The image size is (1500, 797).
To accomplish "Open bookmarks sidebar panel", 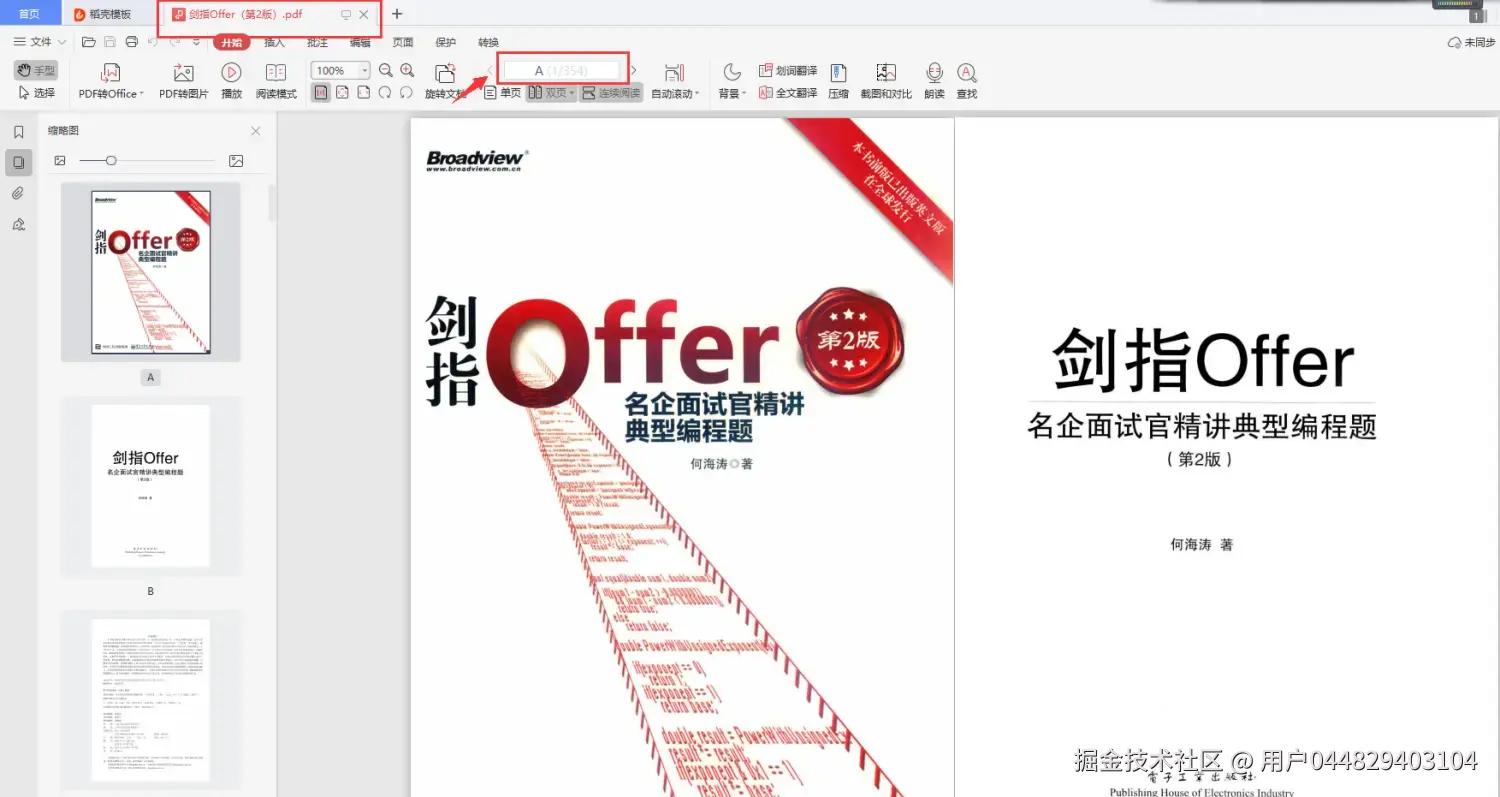I will click(18, 132).
